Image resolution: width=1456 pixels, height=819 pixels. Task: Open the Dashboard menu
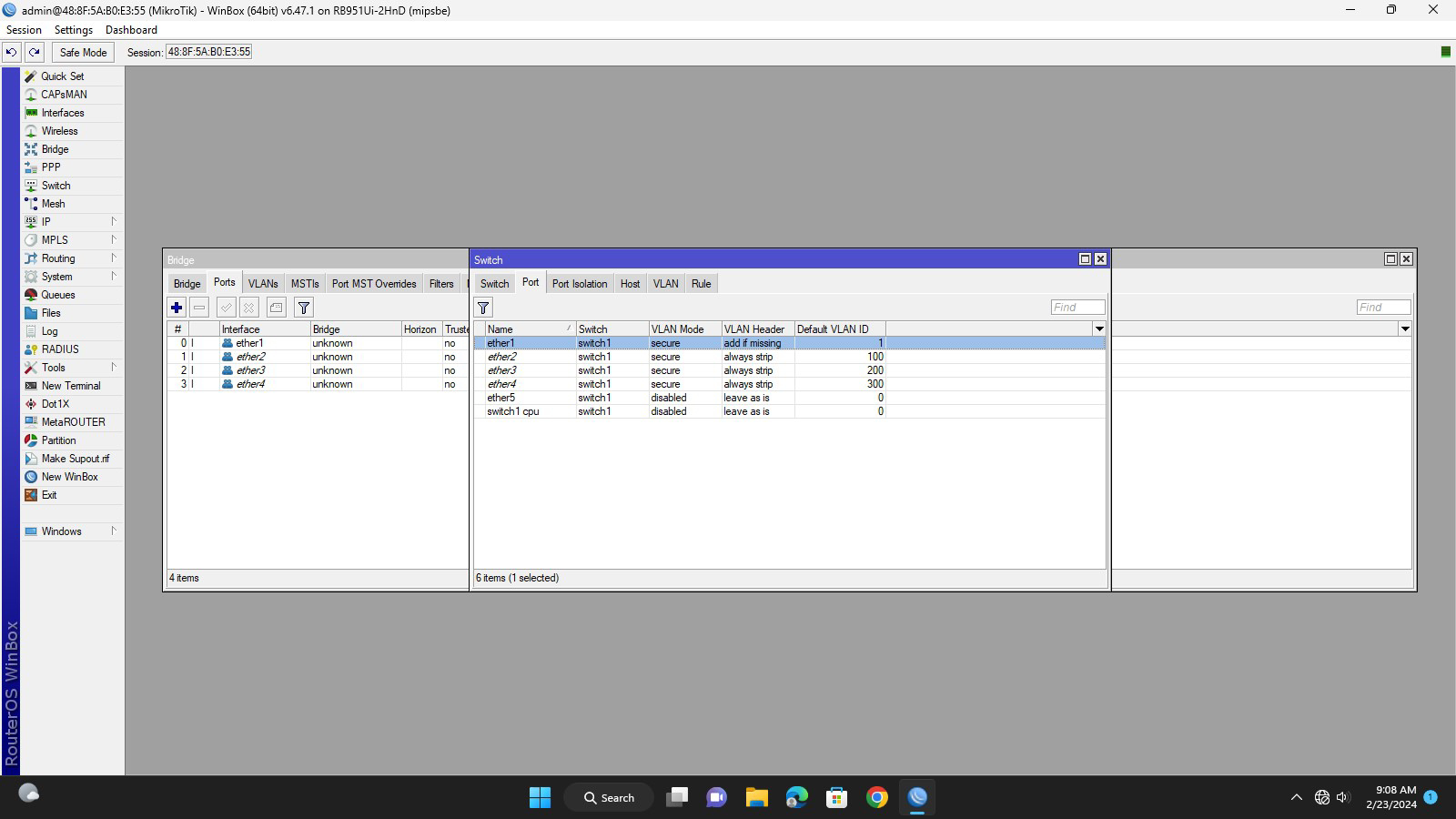[131, 30]
